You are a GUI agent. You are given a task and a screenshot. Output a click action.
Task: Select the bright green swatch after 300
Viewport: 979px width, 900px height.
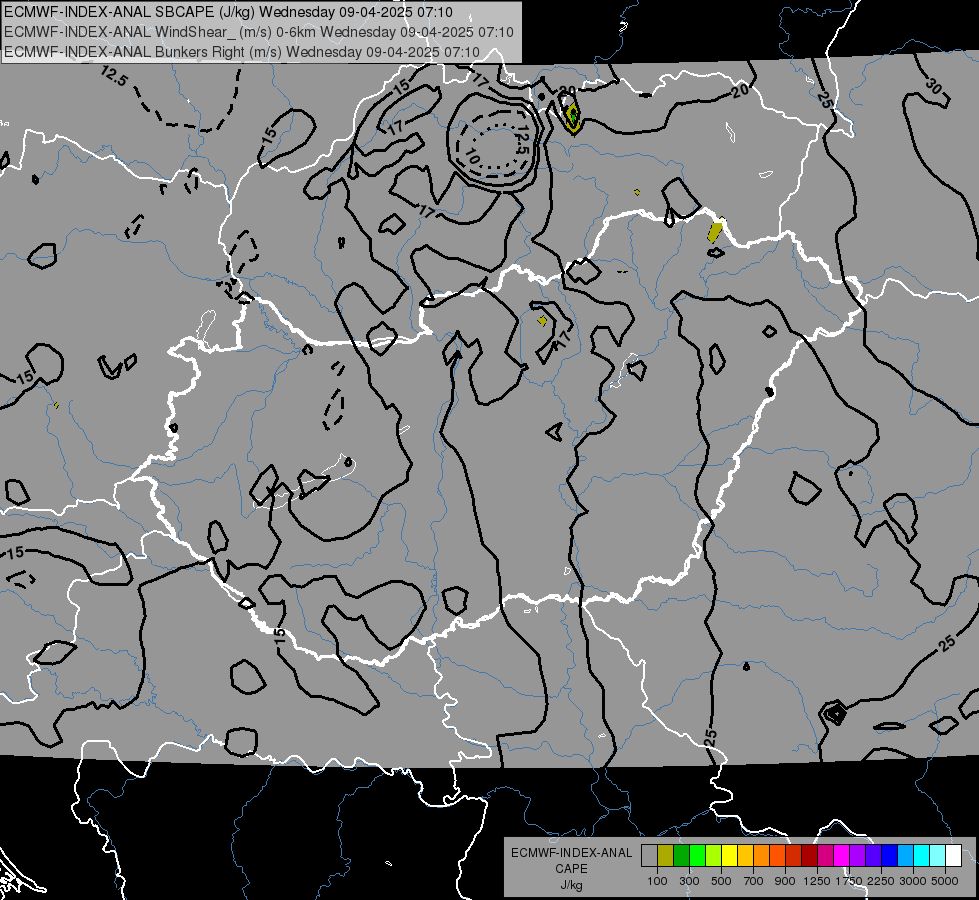pos(697,856)
